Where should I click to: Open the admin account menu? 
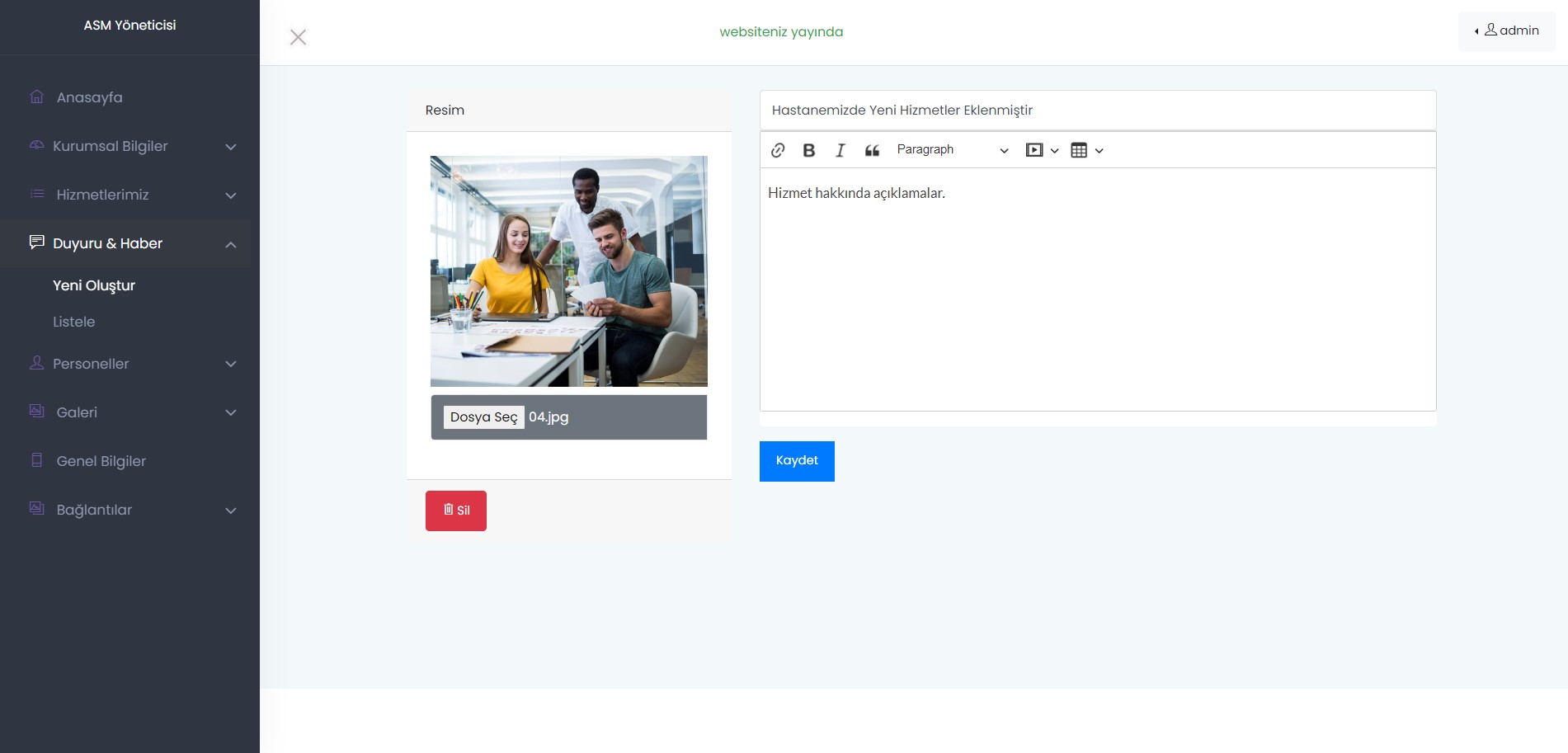[x=1506, y=31]
